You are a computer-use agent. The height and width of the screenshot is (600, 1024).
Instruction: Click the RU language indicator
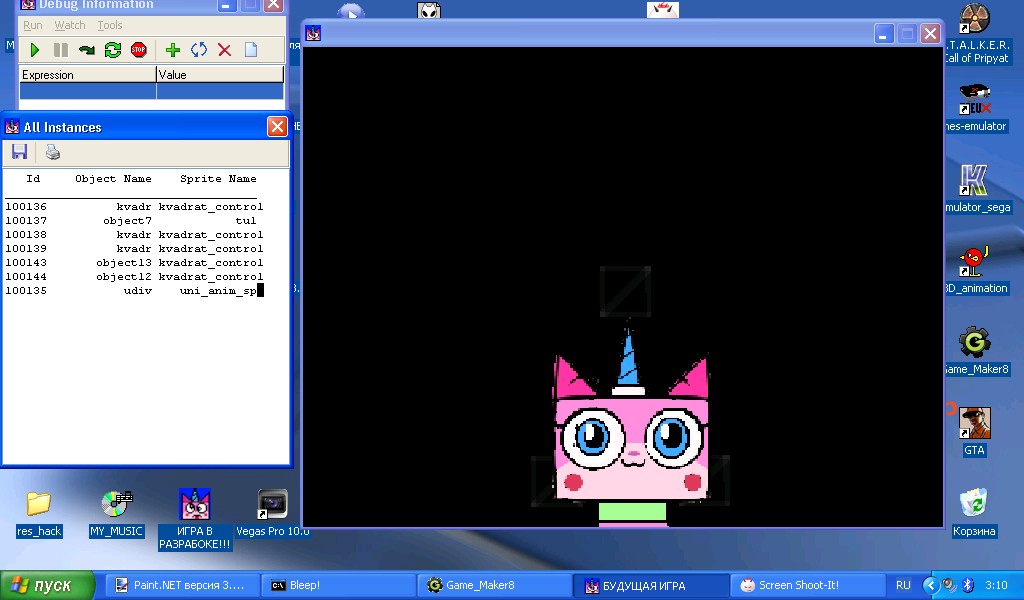click(x=903, y=585)
